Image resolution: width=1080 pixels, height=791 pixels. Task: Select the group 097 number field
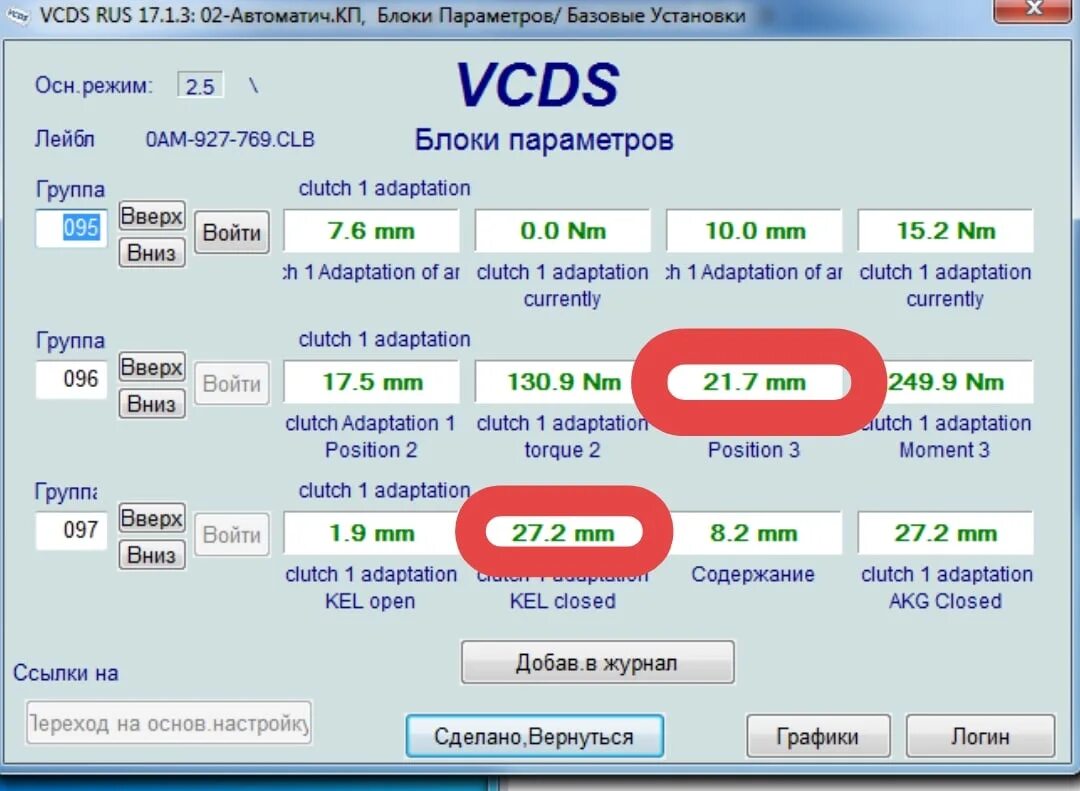[x=72, y=531]
